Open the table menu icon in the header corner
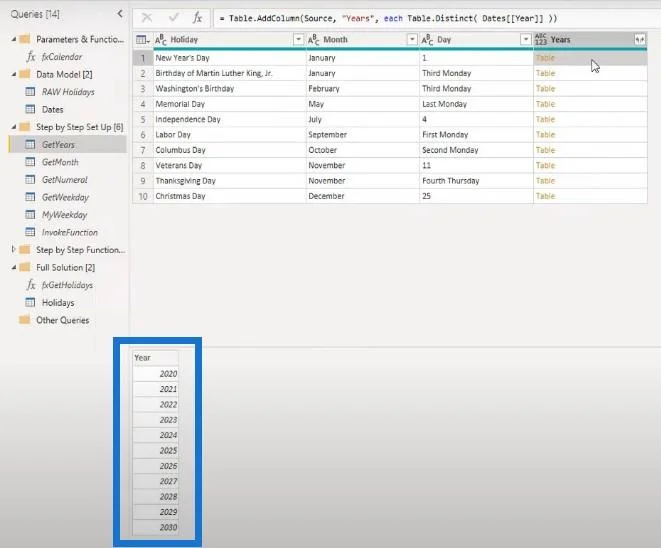Viewport: 661px width, 548px height. coord(142,40)
